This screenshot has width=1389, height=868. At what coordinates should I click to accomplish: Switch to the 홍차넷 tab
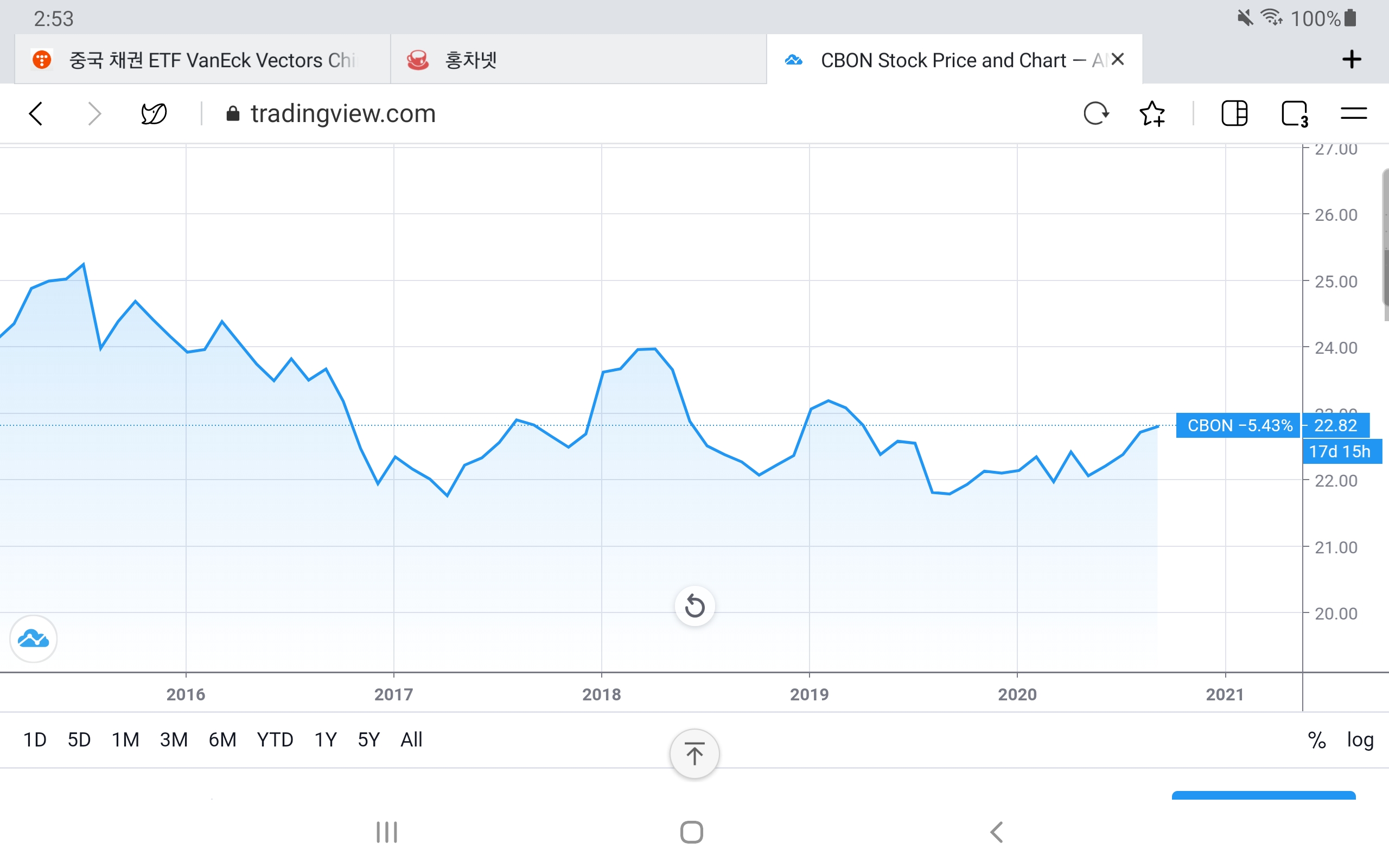click(577, 60)
